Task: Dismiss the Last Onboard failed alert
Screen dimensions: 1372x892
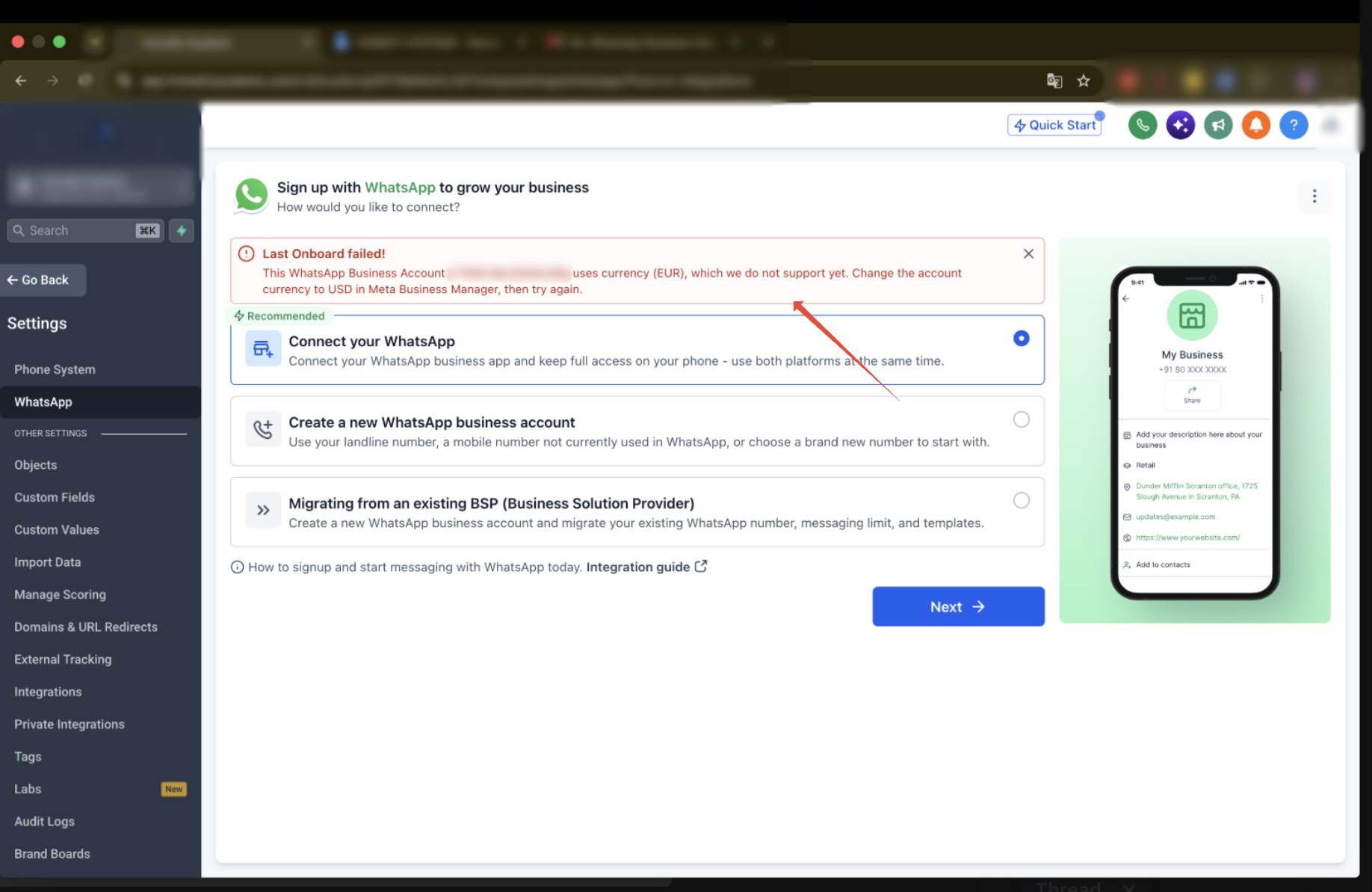Action: [1028, 254]
